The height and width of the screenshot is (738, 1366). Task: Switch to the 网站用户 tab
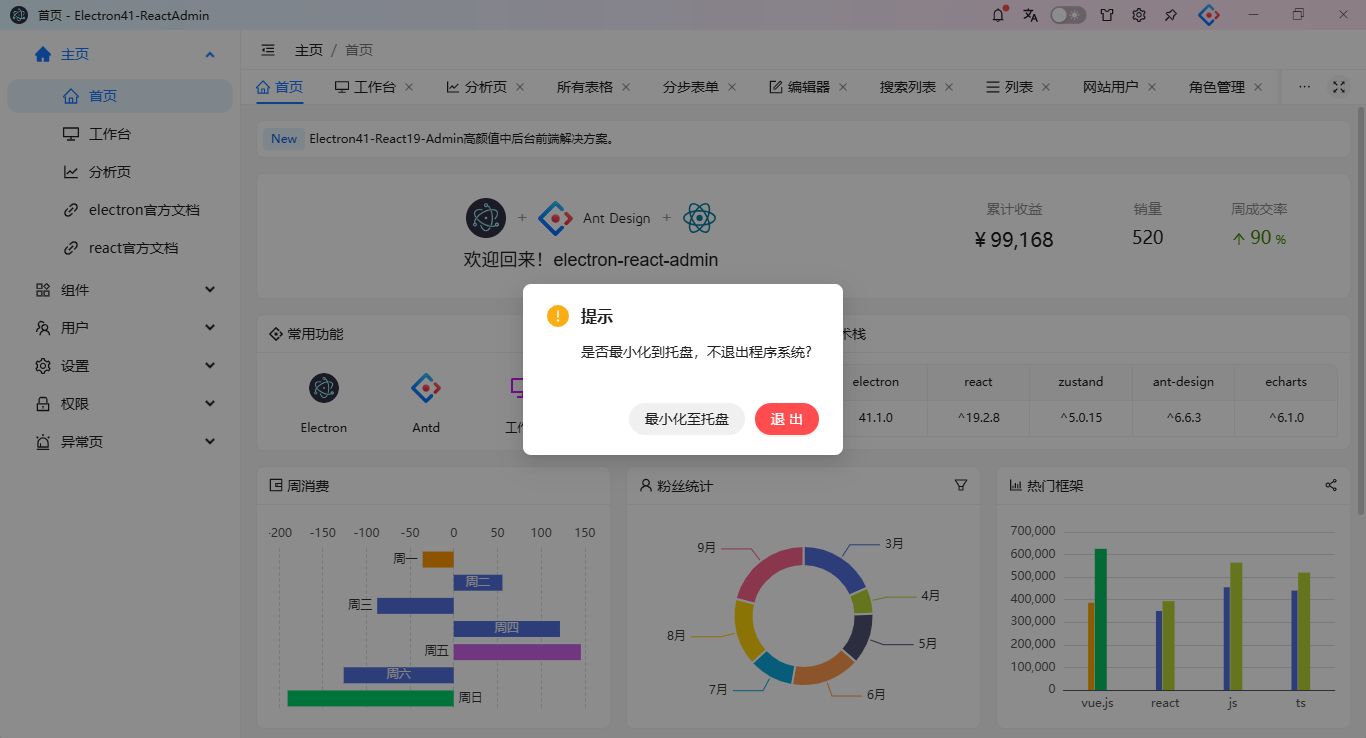point(1111,87)
